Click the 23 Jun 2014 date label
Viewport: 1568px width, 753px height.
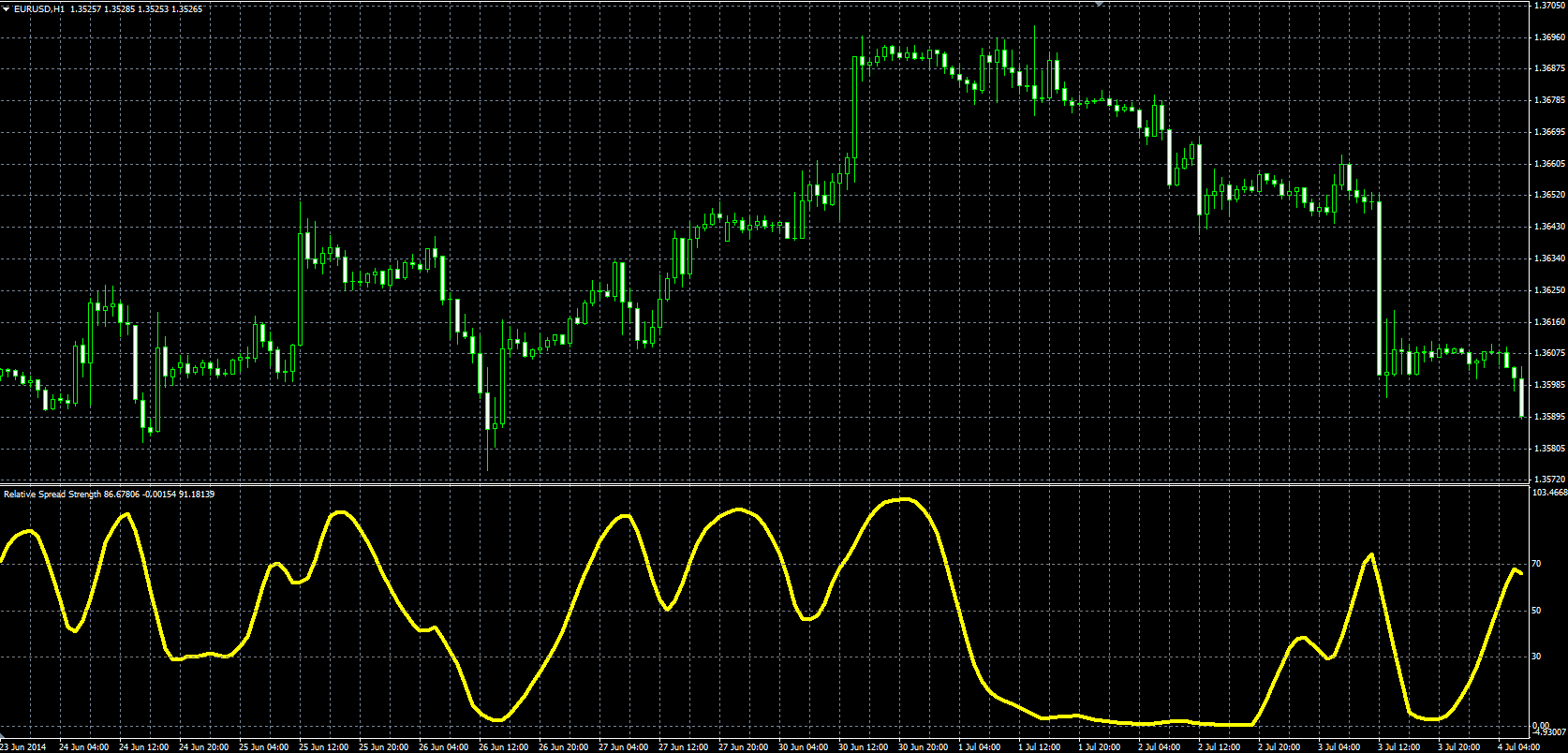(x=24, y=747)
